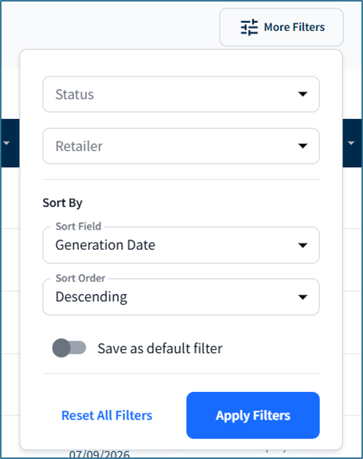The image size is (363, 459).
Task: Click the left table header column arrow
Action: [6, 143]
